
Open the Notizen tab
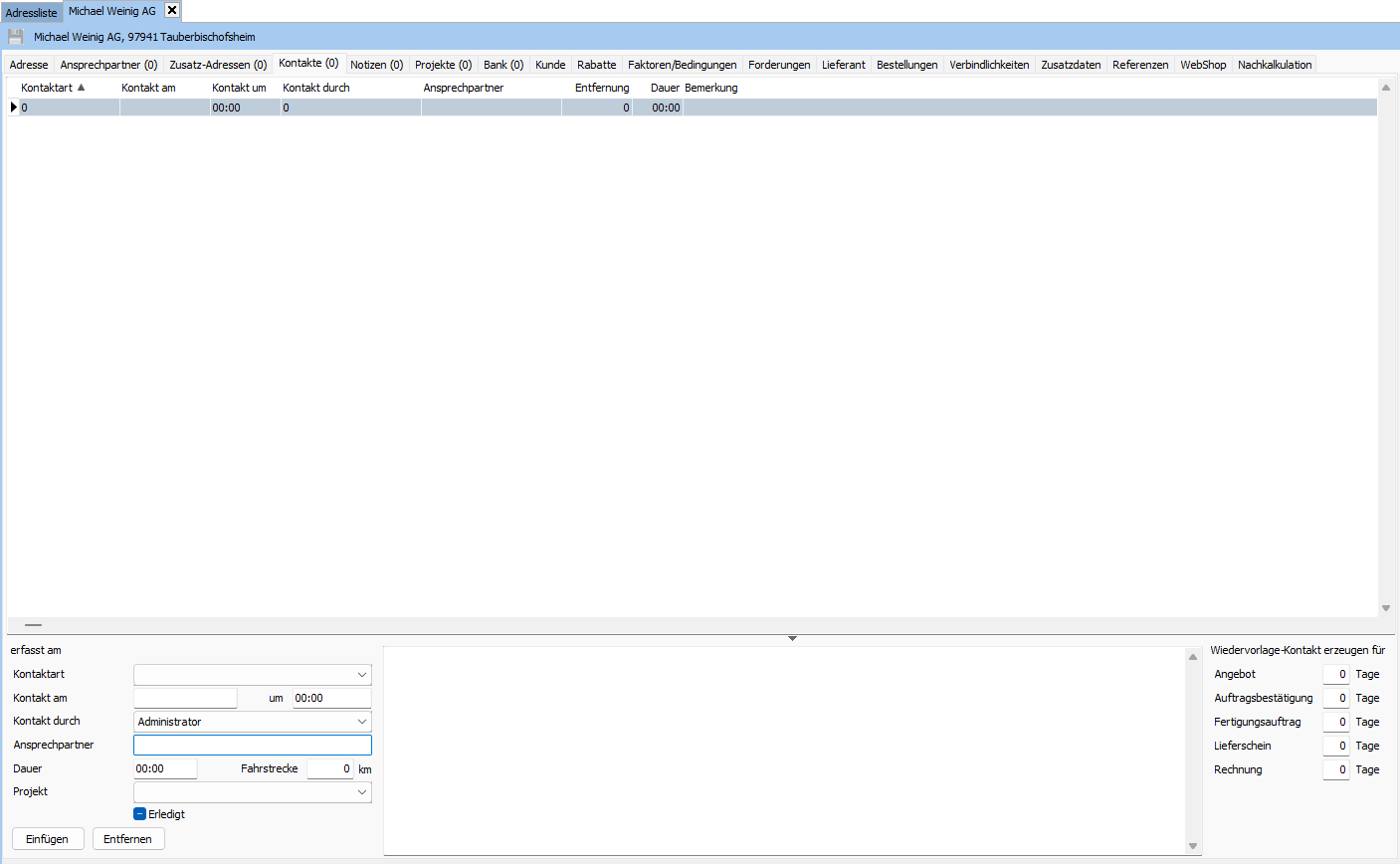(x=376, y=64)
